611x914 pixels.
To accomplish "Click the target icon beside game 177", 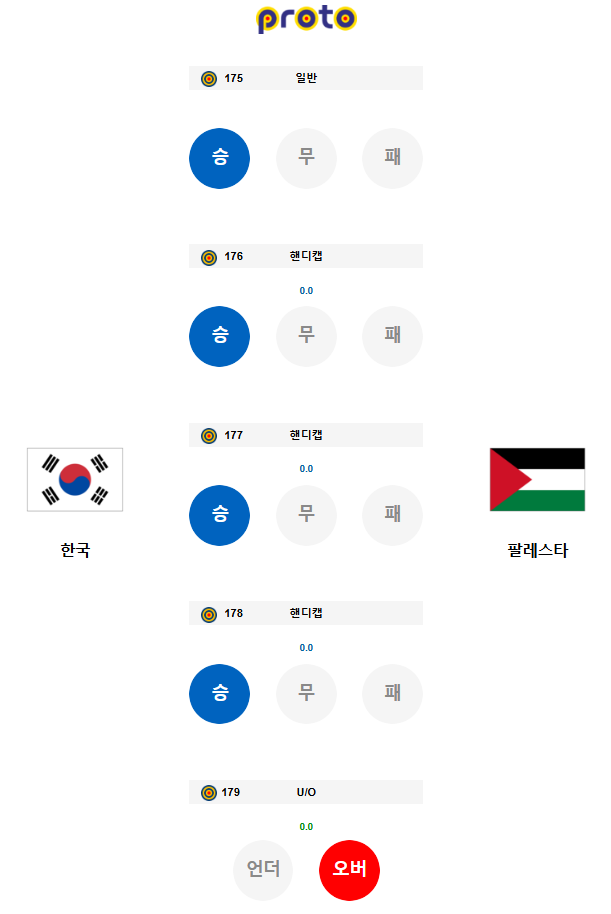I will click(x=209, y=435).
